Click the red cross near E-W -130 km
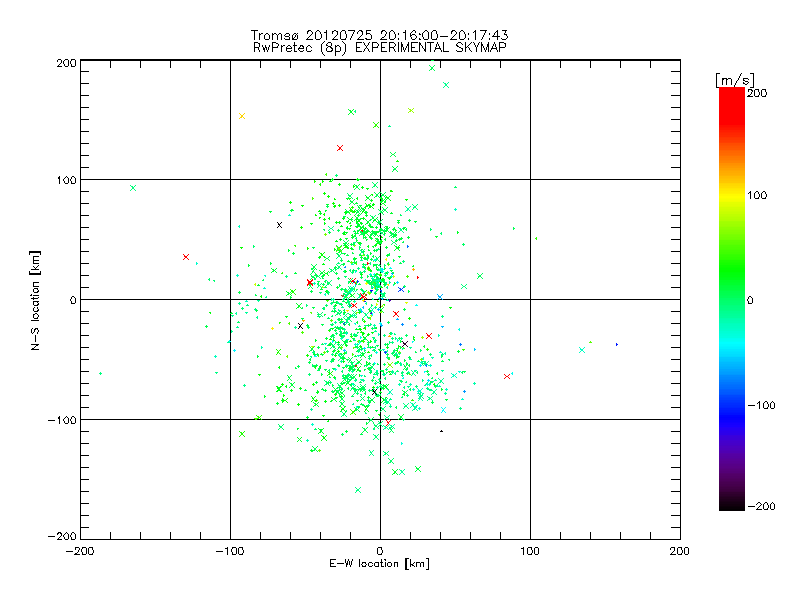800x600 pixels. pyautogui.click(x=186, y=257)
